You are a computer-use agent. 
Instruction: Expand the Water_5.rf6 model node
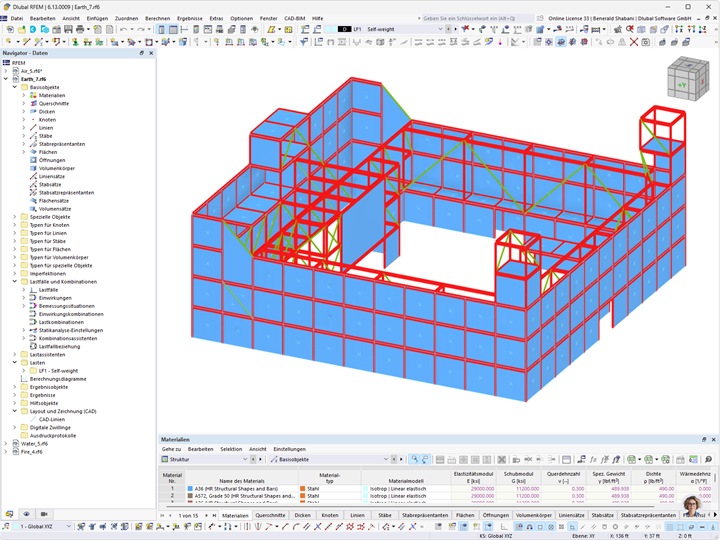coord(6,444)
